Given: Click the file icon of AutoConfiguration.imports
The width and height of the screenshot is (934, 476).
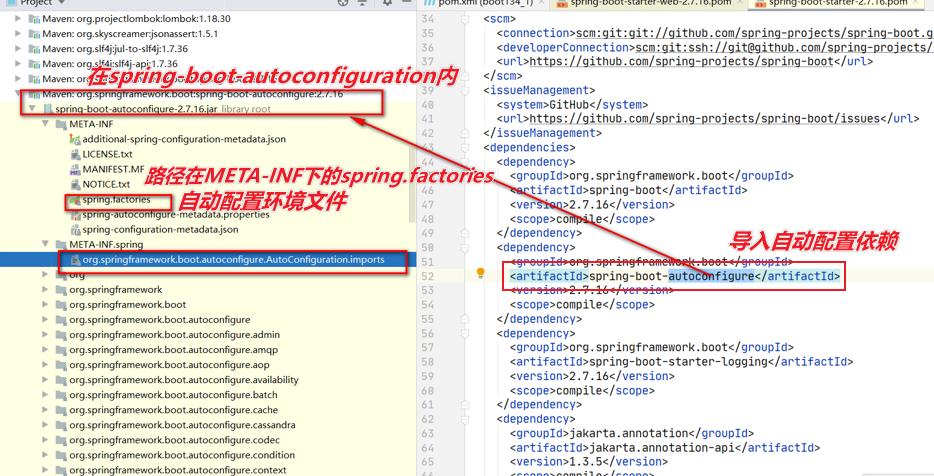Looking at the screenshot, I should [x=75, y=260].
